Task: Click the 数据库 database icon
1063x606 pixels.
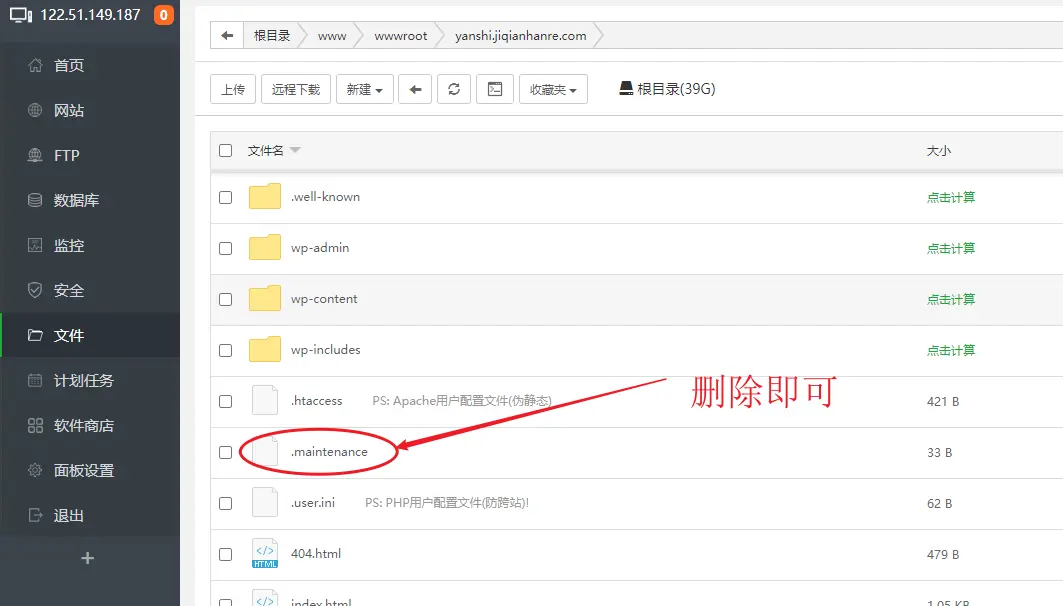Action: [34, 200]
